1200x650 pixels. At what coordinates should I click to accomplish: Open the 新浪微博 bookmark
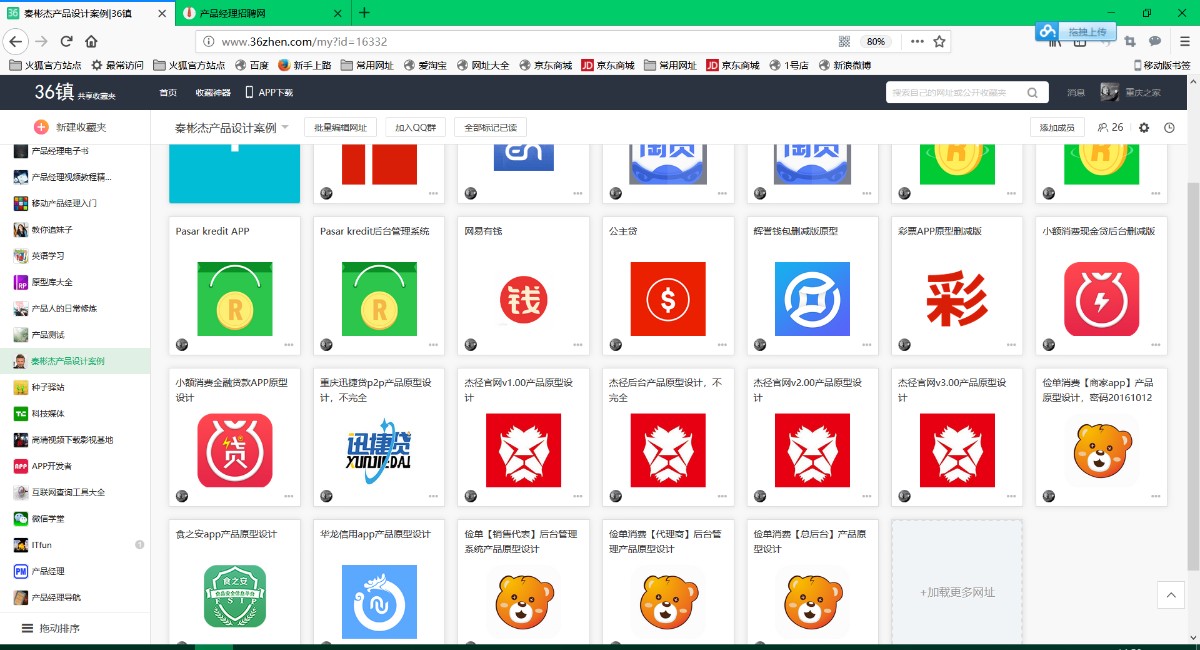[844, 66]
